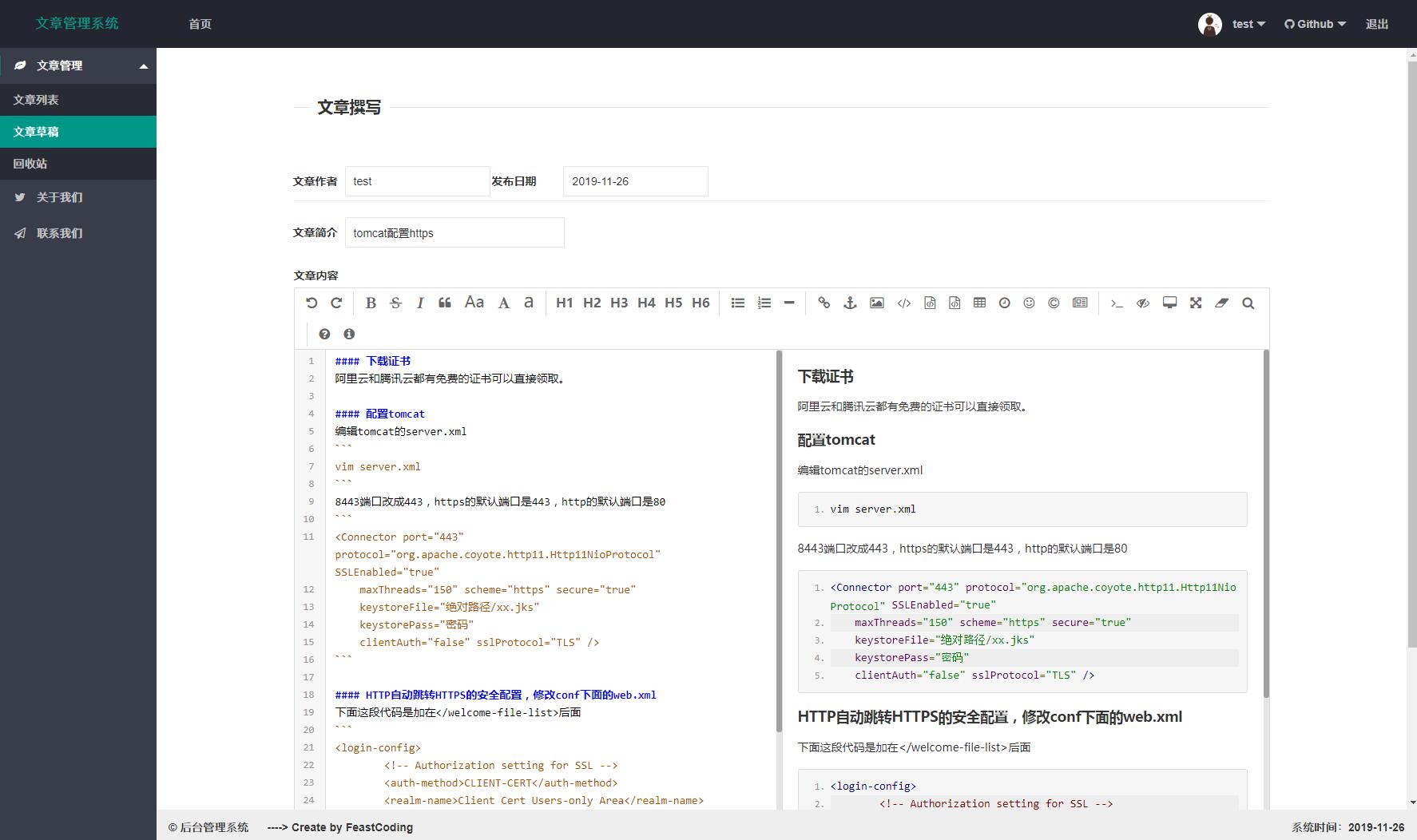Click editor line '#### 下载证书'

373,361
